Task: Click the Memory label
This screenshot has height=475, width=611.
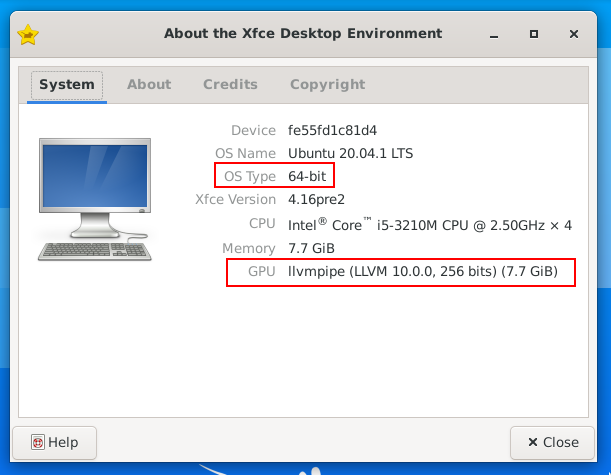Action: [x=249, y=248]
